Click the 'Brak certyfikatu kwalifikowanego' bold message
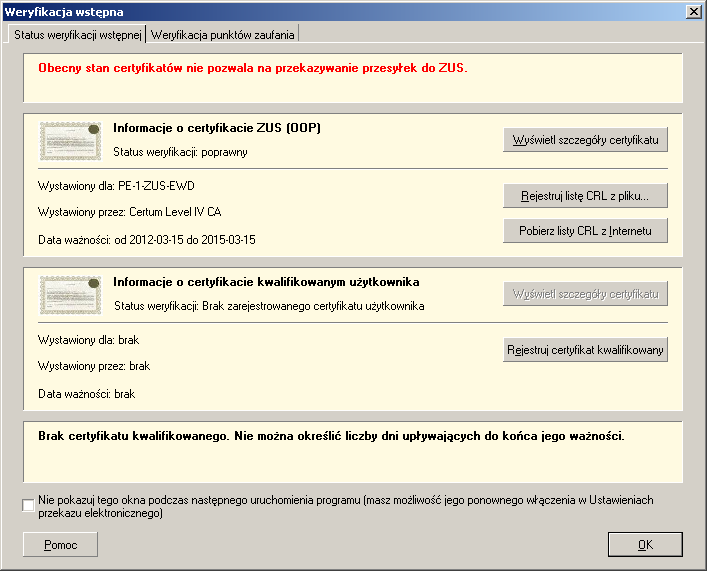Screen dimensions: 707x571 (331, 436)
